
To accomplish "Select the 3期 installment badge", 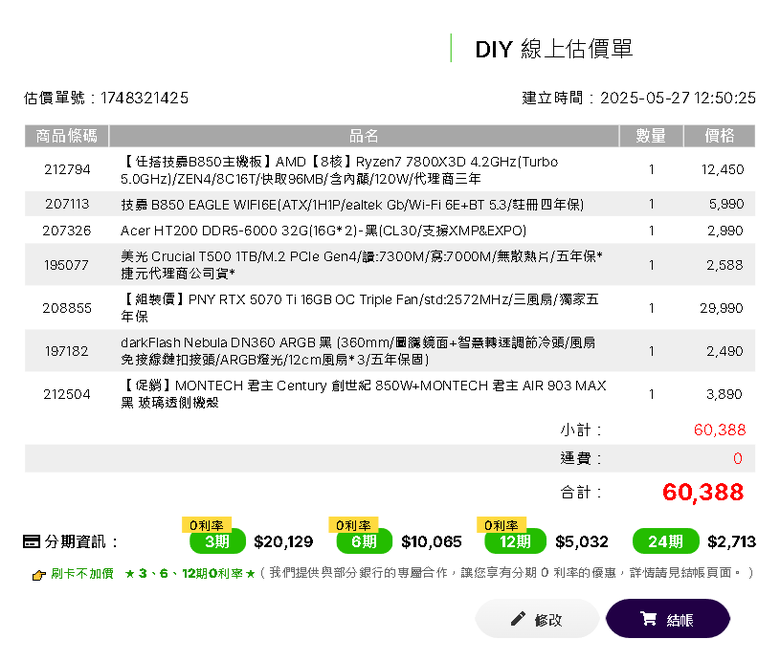I will pyautogui.click(x=217, y=541).
